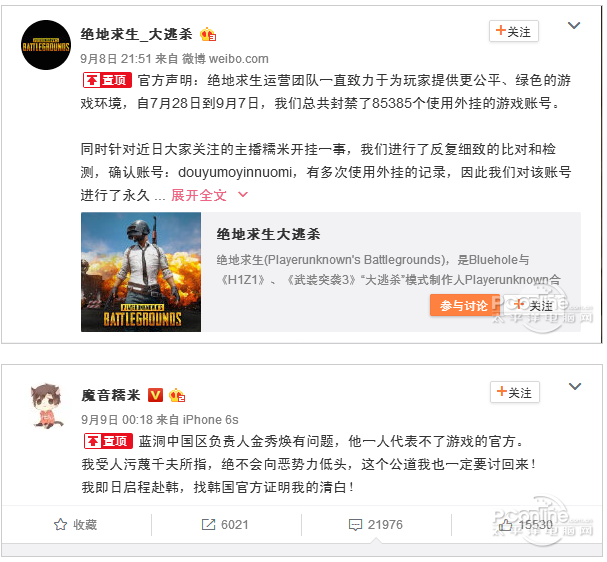Open the 魔音糯米 username link
607x562 pixels.
pos(110,395)
